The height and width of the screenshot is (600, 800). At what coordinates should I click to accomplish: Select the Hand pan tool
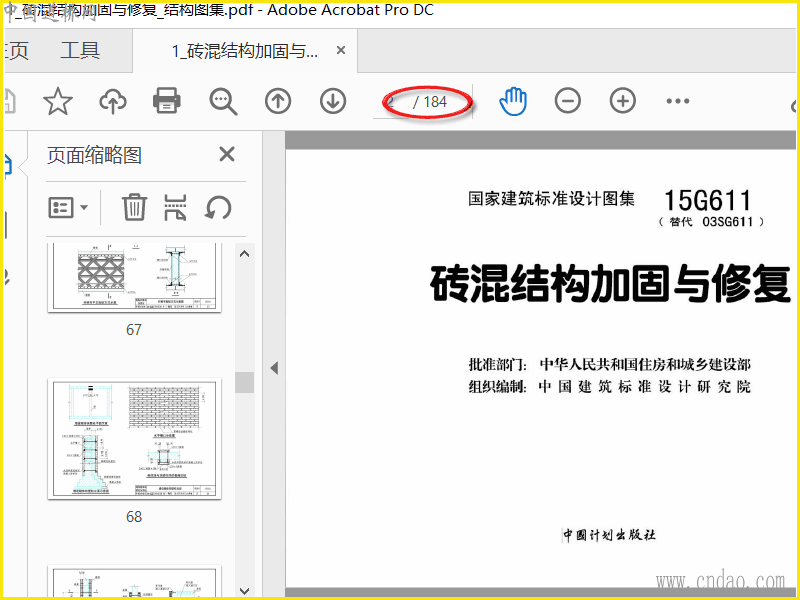513,101
